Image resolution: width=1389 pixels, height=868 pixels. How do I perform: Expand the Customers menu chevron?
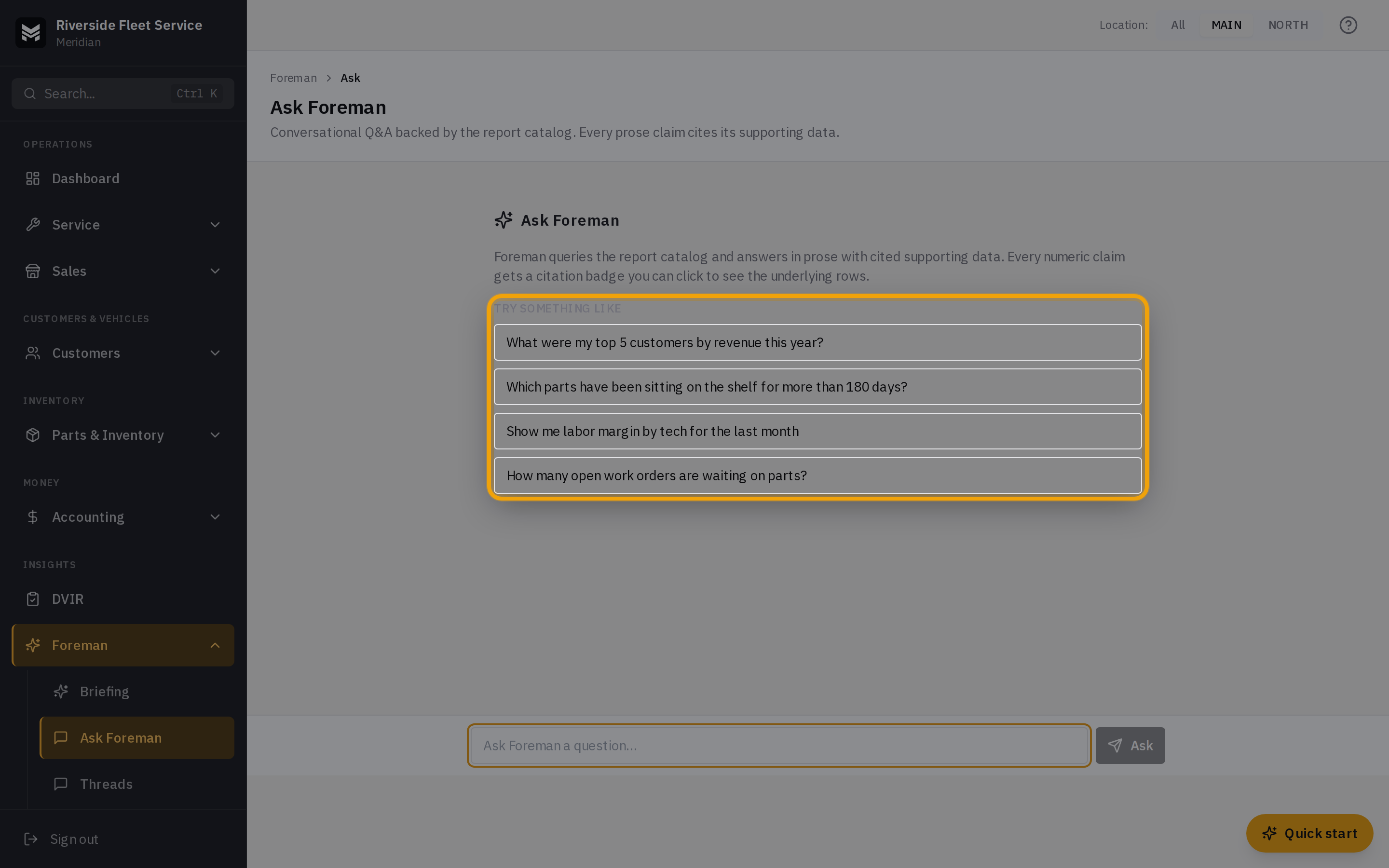click(215, 353)
